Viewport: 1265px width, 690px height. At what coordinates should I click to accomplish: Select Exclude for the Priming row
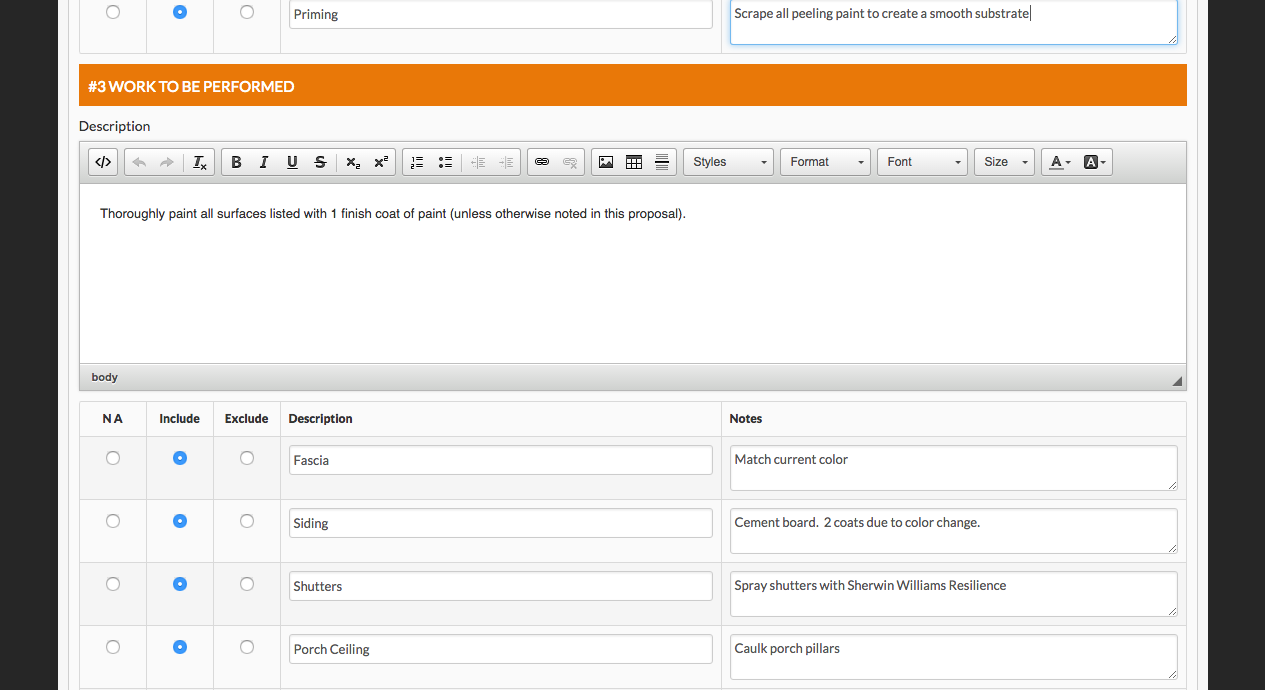click(x=247, y=12)
